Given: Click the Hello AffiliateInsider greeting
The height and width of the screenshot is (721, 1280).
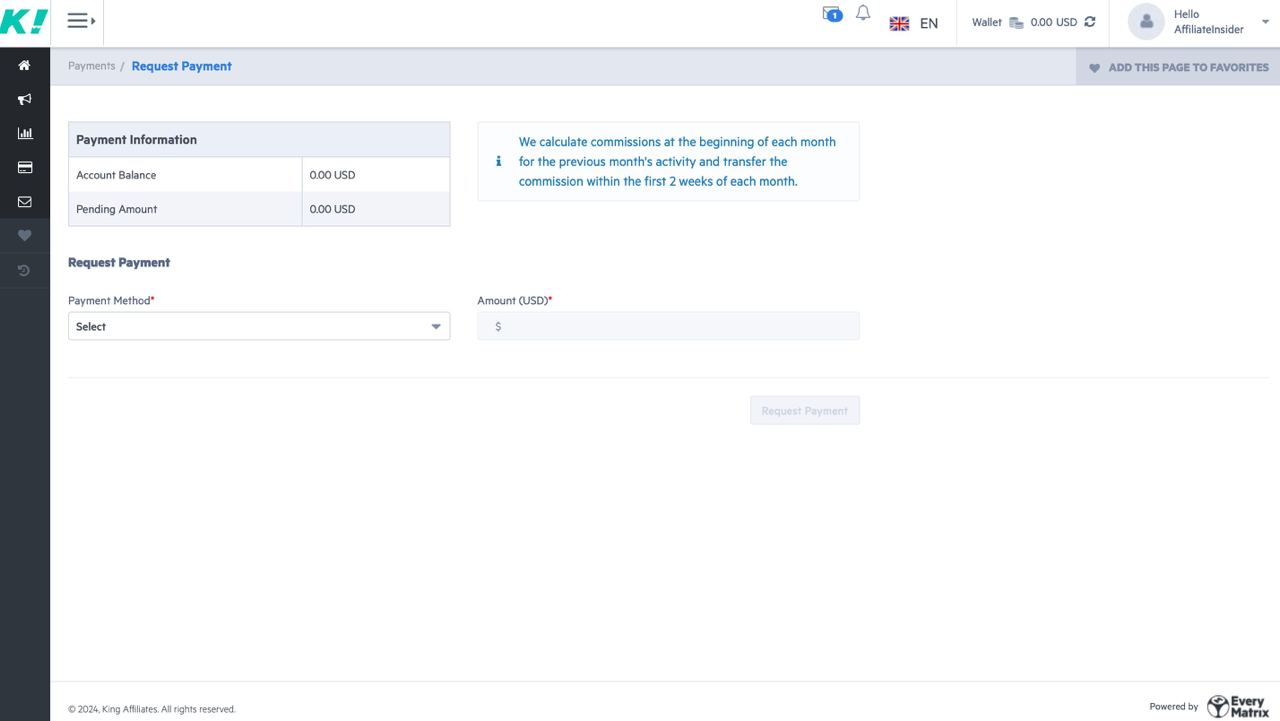Looking at the screenshot, I should coord(1209,22).
